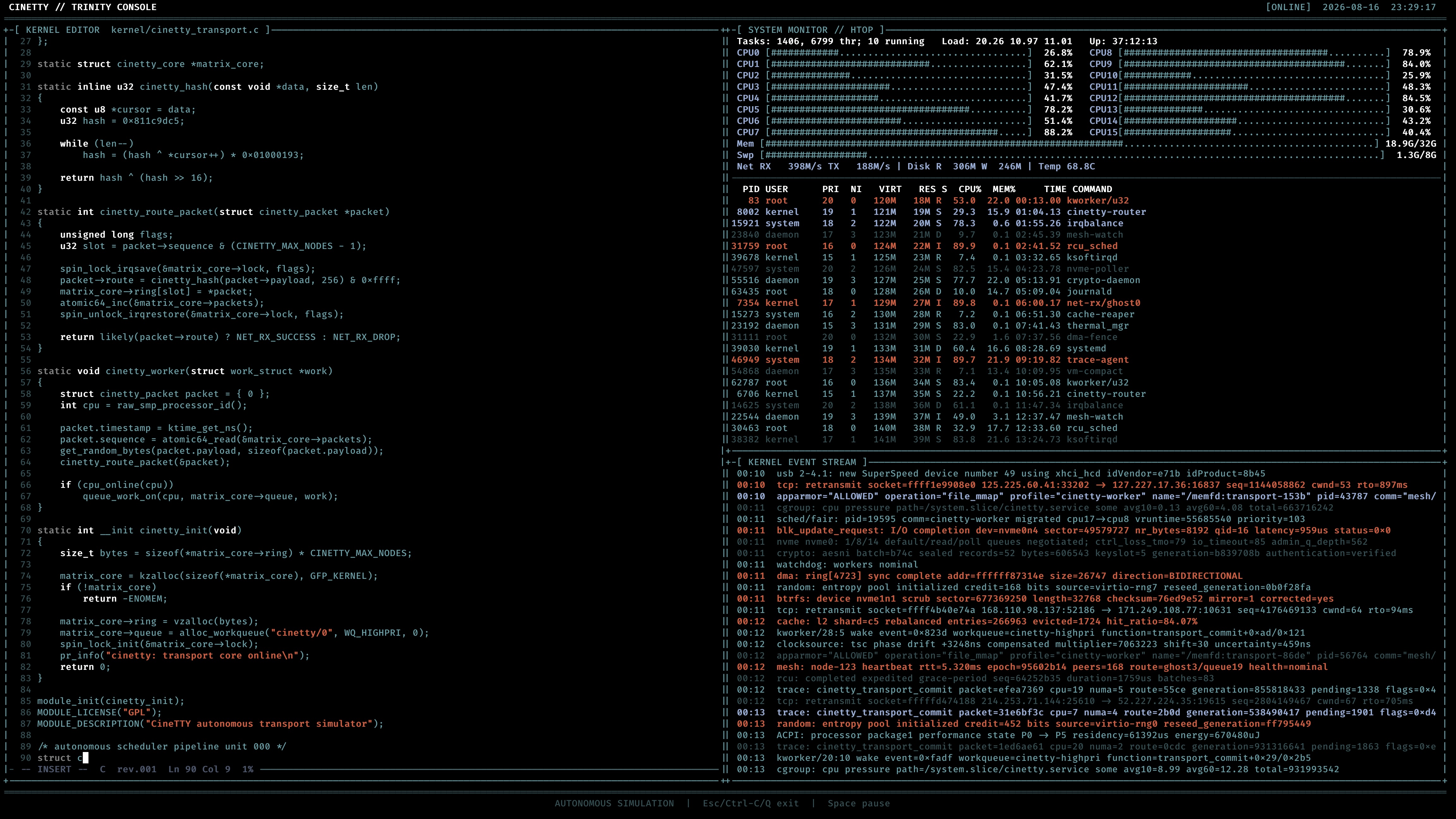1456x819 pixels.
Task: Click the usb 2-4.1 SuperSpeed device event
Action: [x=1001, y=474]
